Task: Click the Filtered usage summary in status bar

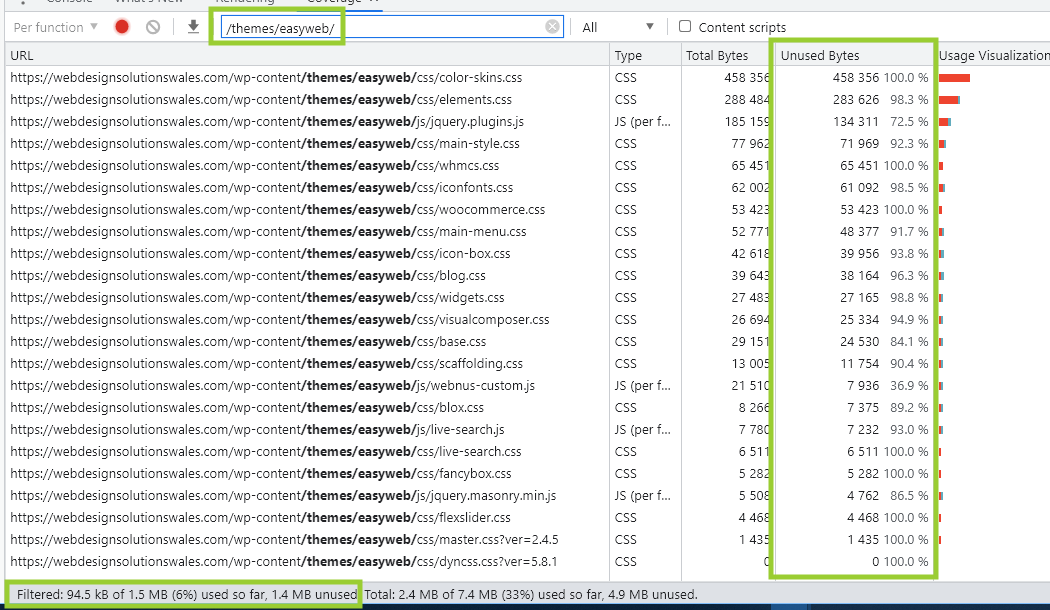Action: click(187, 595)
